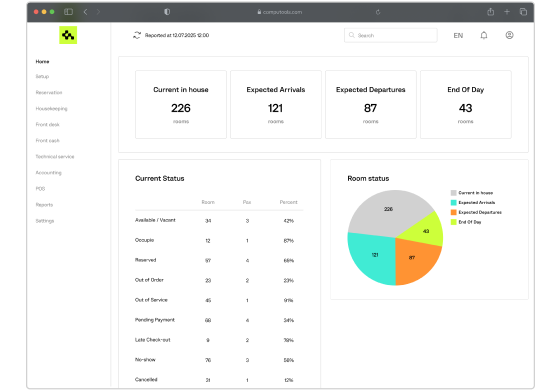Click the gray Current in house legend swatch

[454, 193]
